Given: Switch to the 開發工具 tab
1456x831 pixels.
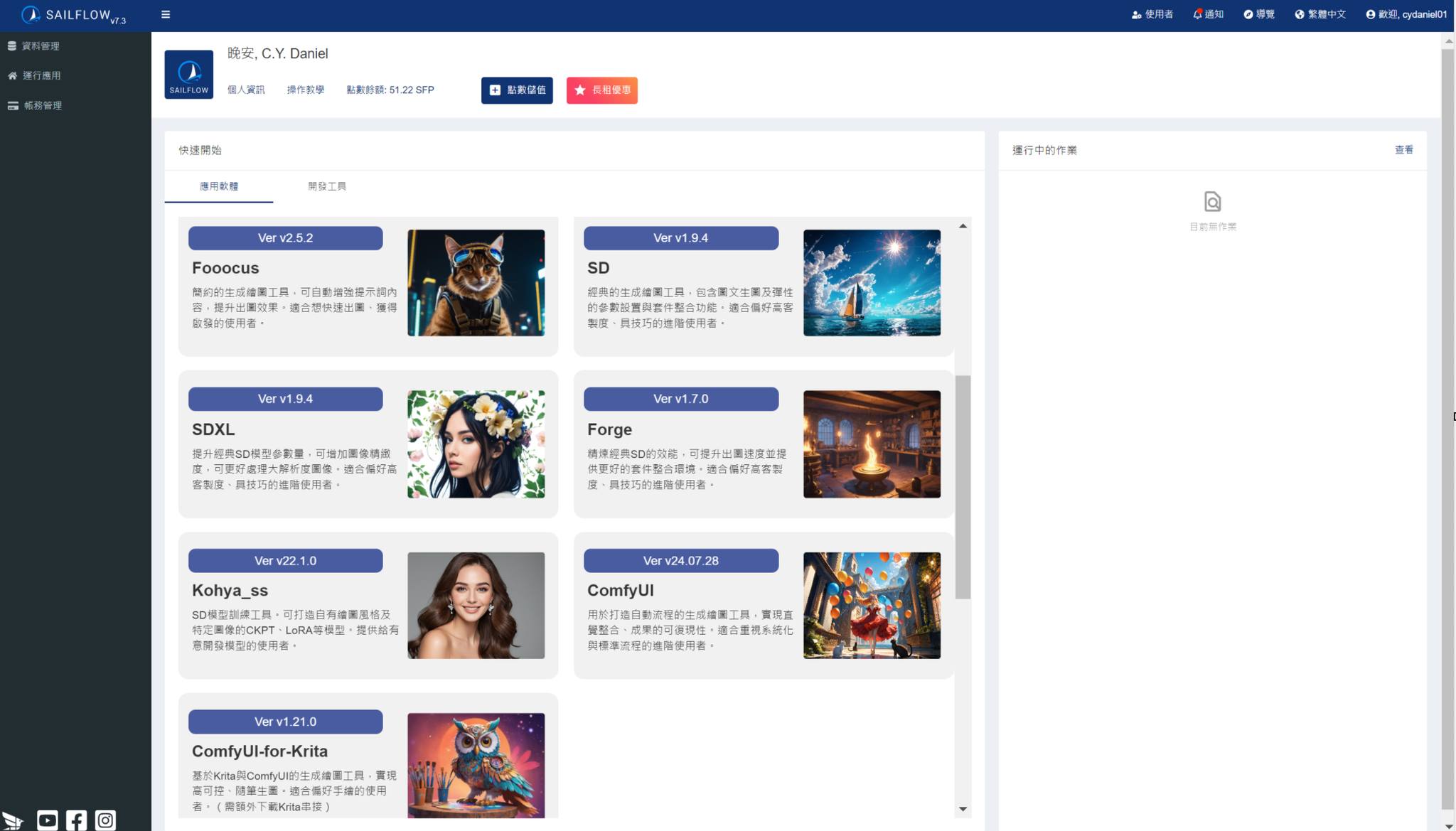Looking at the screenshot, I should tap(327, 186).
